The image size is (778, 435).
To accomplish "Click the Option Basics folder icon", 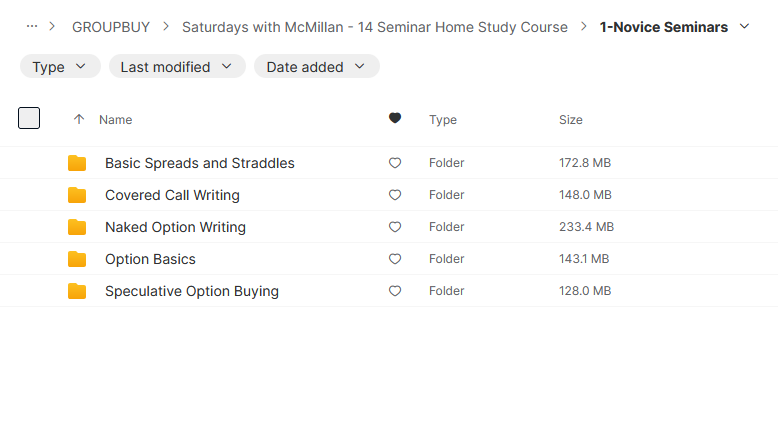I will (x=77, y=259).
